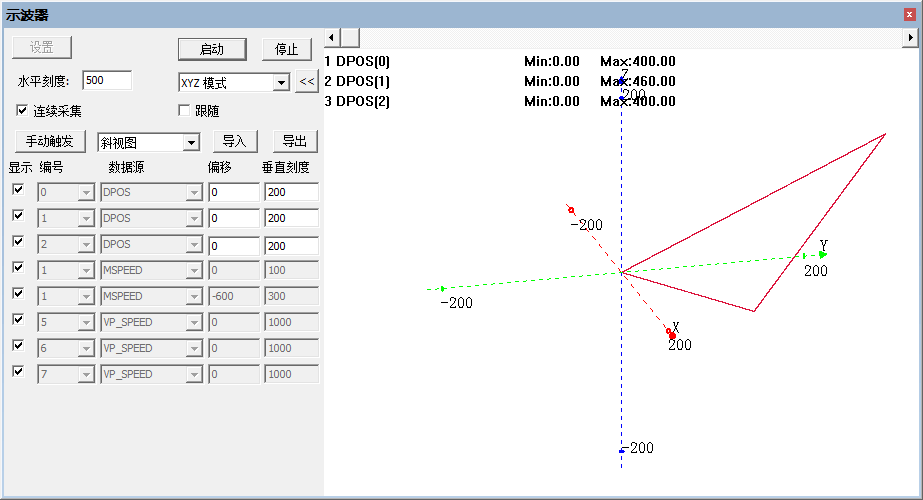Toggle display checkbox for MSPEED offset -600 row
The width and height of the screenshot is (923, 500).
coord(18,293)
